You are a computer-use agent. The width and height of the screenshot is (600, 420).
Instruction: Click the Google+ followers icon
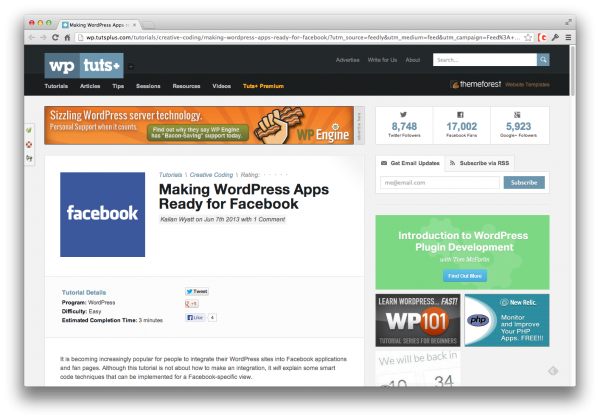coord(517,114)
